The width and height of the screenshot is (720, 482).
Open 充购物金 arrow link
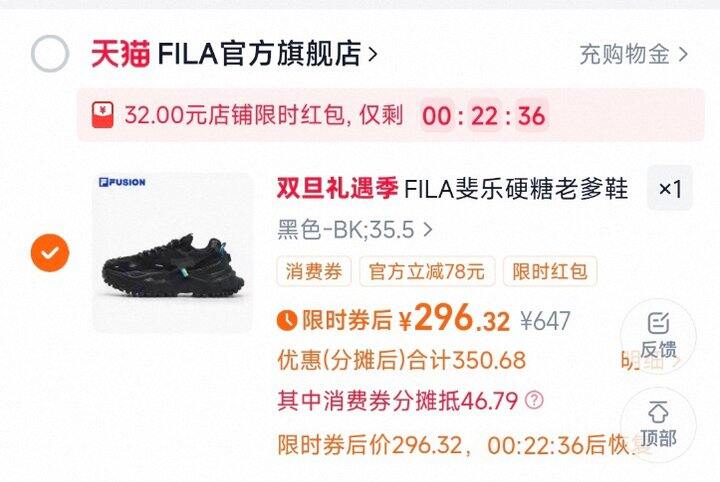pyautogui.click(x=683, y=55)
